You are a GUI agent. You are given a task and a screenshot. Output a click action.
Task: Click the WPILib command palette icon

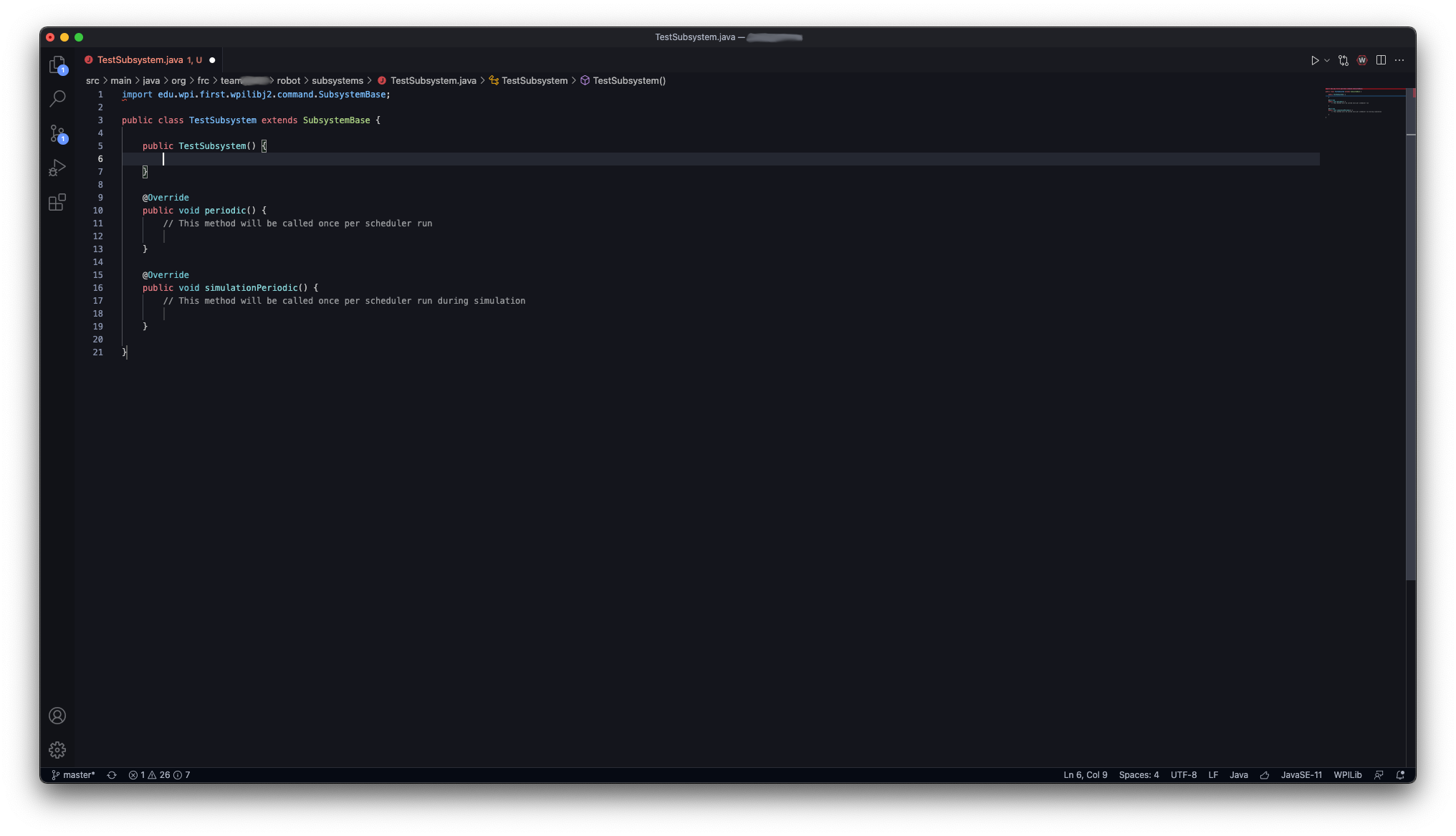[1361, 60]
